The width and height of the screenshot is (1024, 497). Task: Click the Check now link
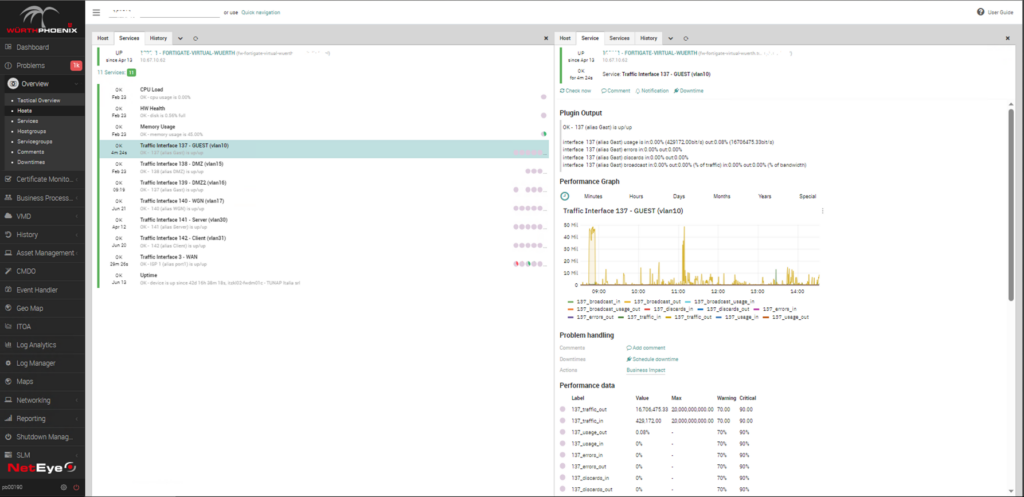tap(576, 91)
